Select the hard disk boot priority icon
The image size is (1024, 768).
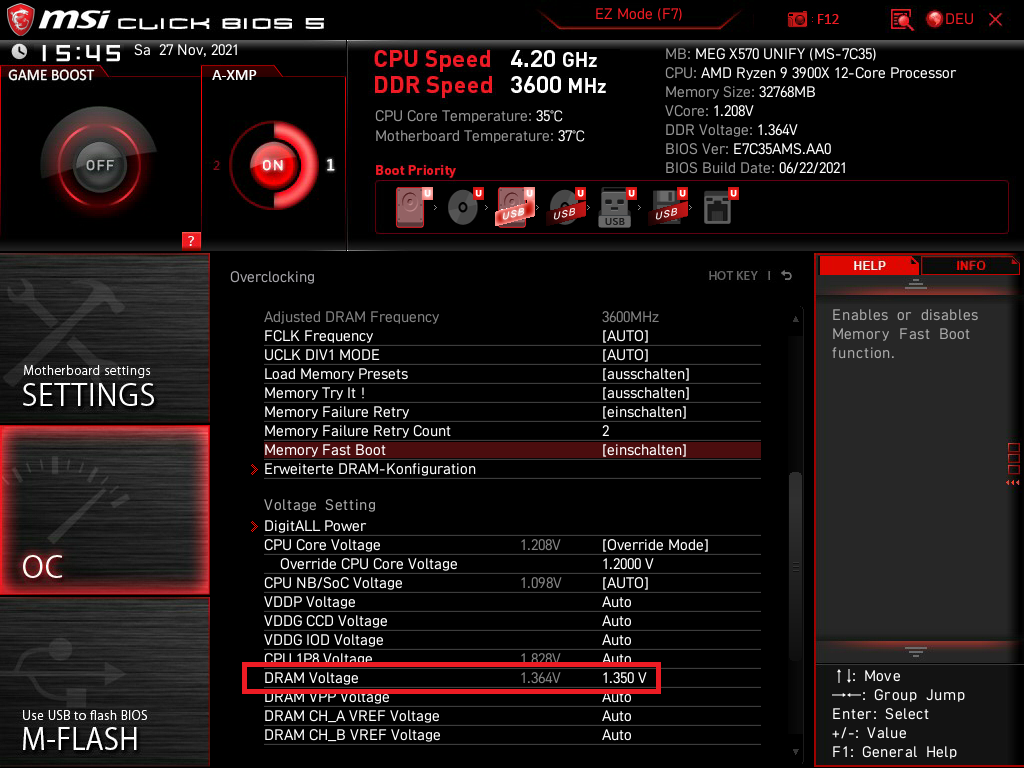[x=413, y=207]
